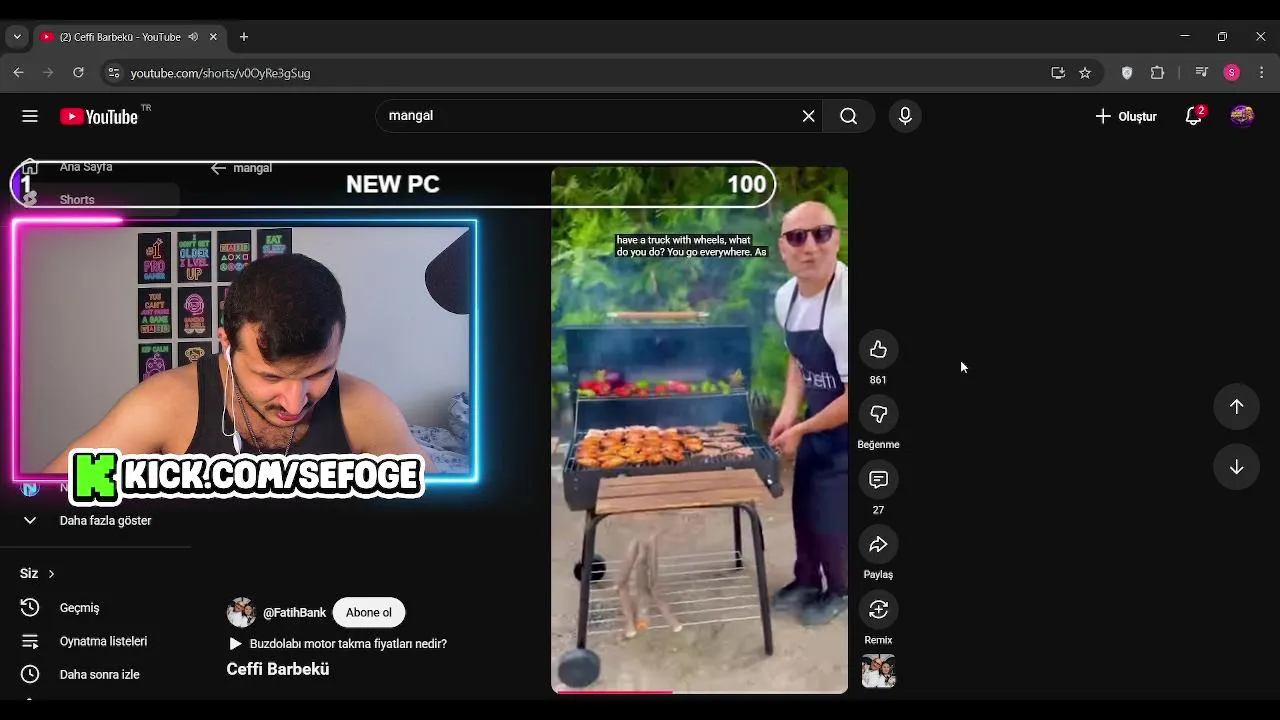Seek on the short's red progress bar
Image resolution: width=1280 pixels, height=720 pixels.
[699, 691]
